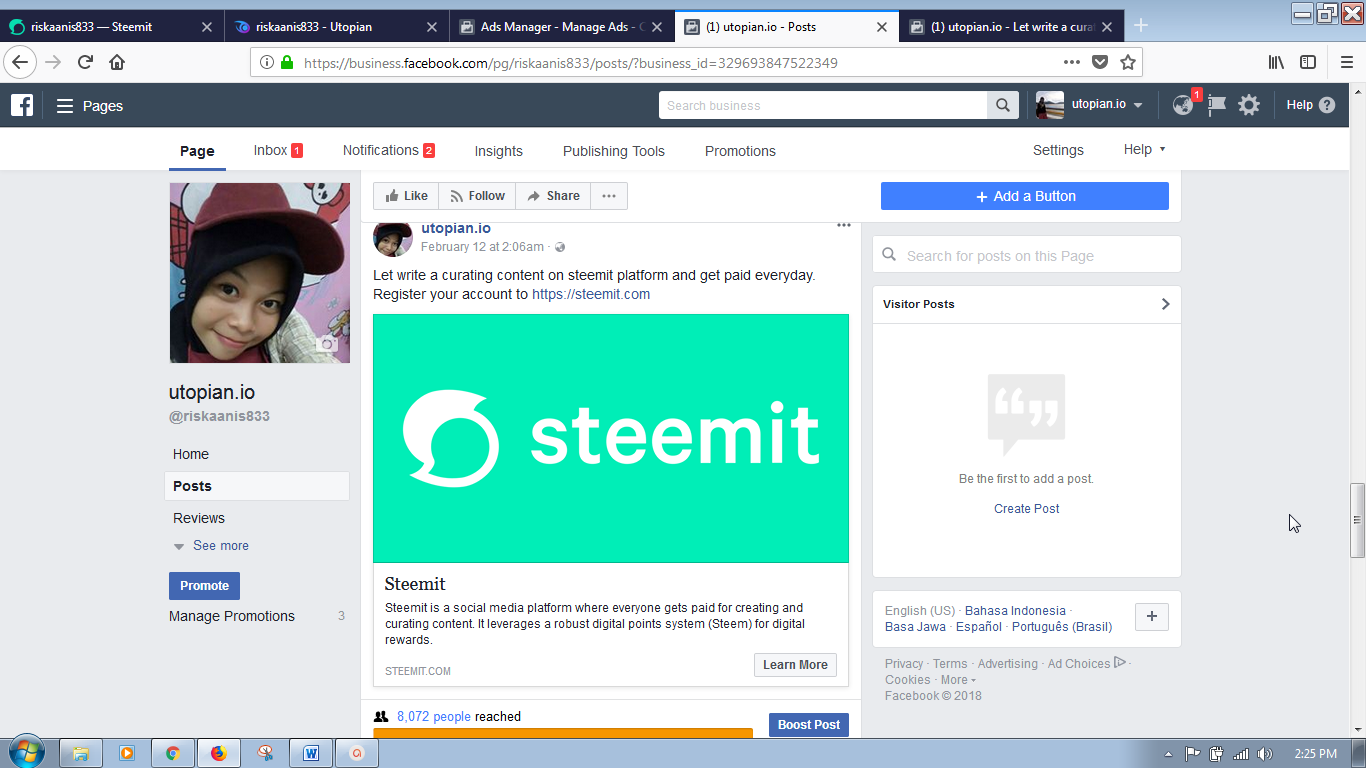Open the Promotions tab
Image resolution: width=1366 pixels, height=768 pixels.
click(740, 151)
